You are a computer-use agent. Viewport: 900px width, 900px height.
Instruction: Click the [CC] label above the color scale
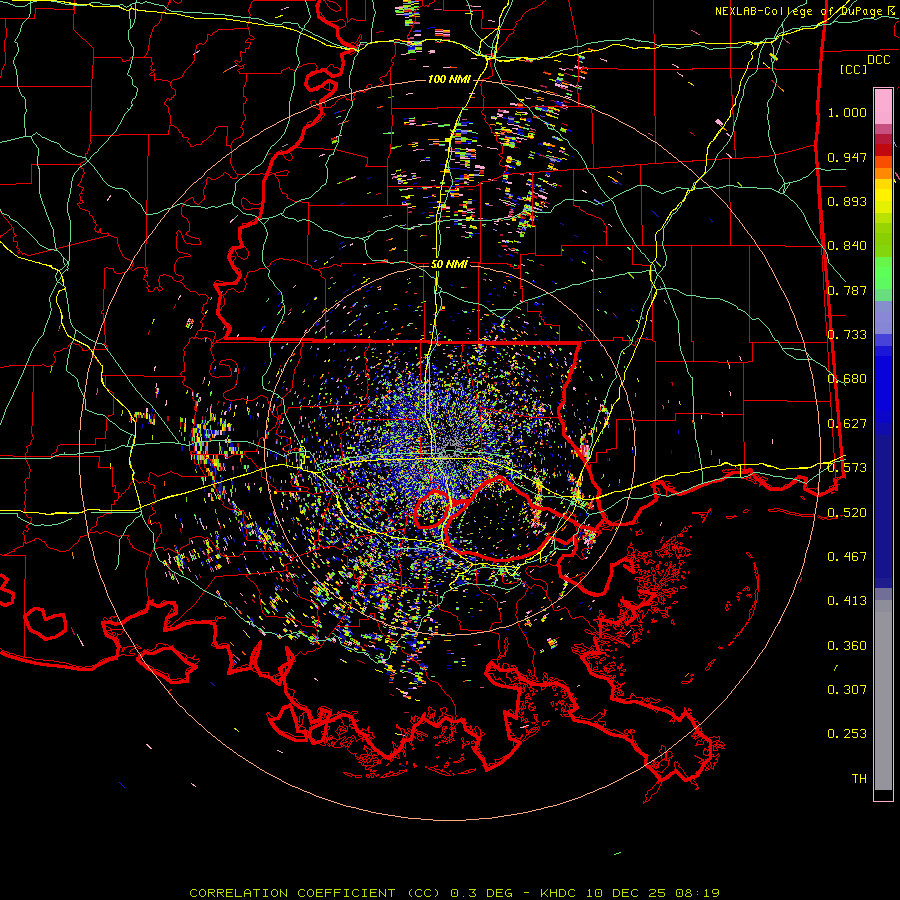tap(854, 69)
